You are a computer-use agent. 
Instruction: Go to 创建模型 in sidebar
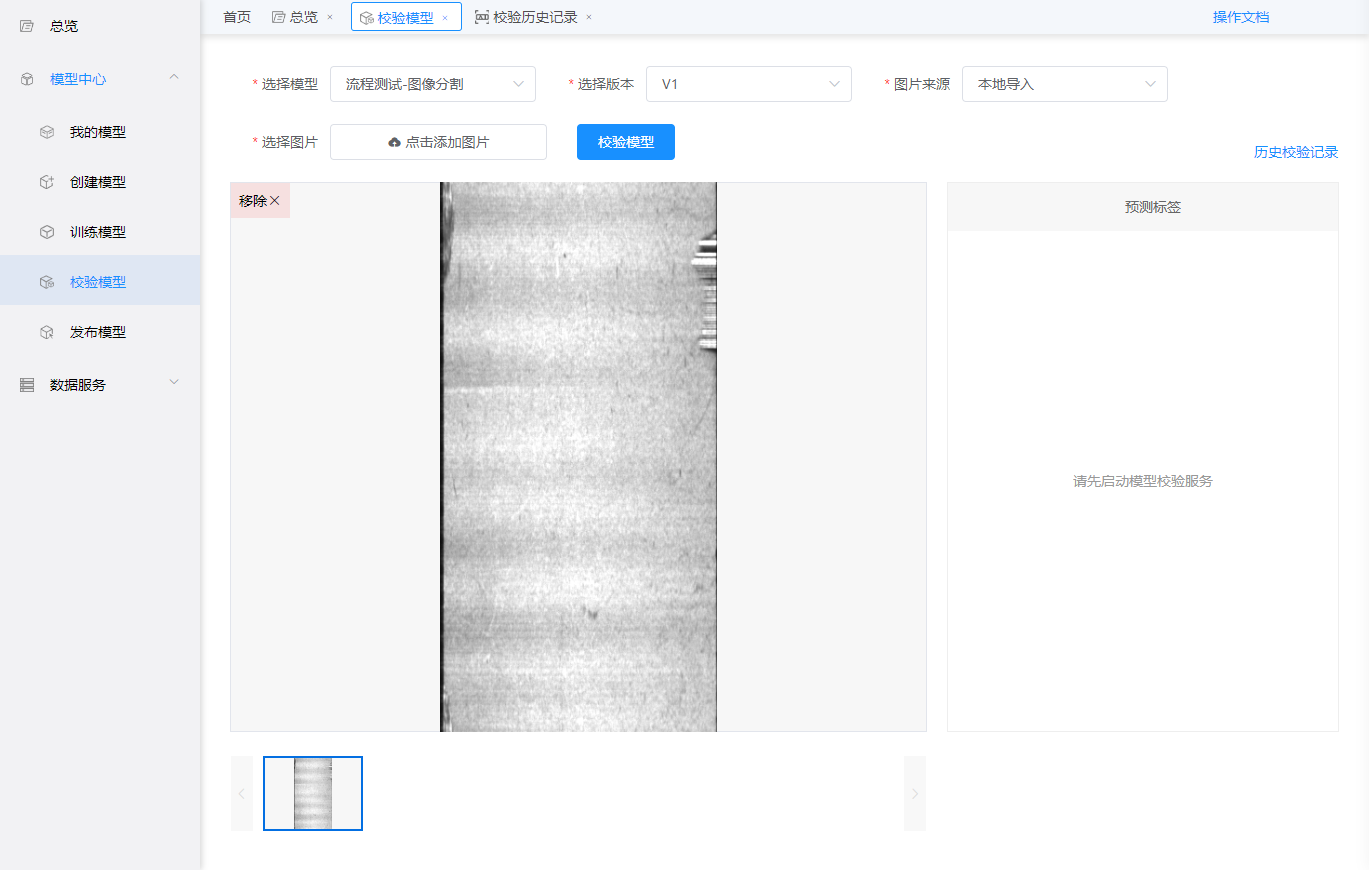pyautogui.click(x=100, y=182)
